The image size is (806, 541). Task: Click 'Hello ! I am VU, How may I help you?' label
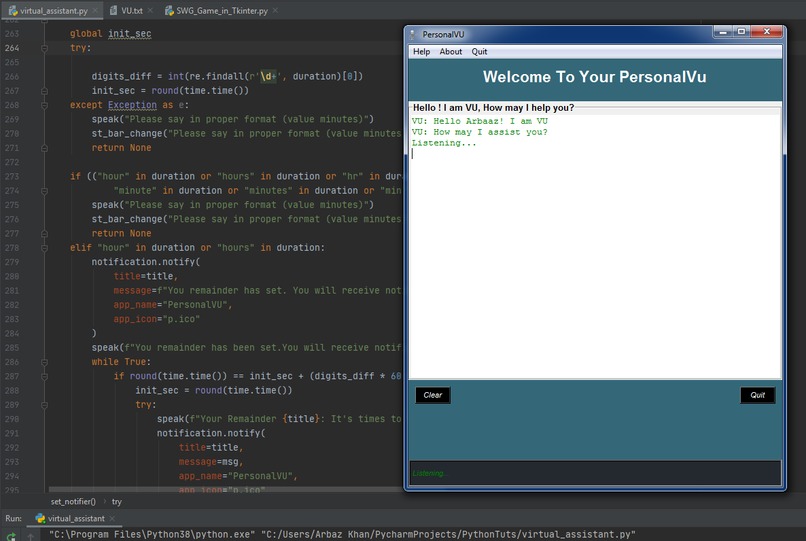pyautogui.click(x=493, y=107)
